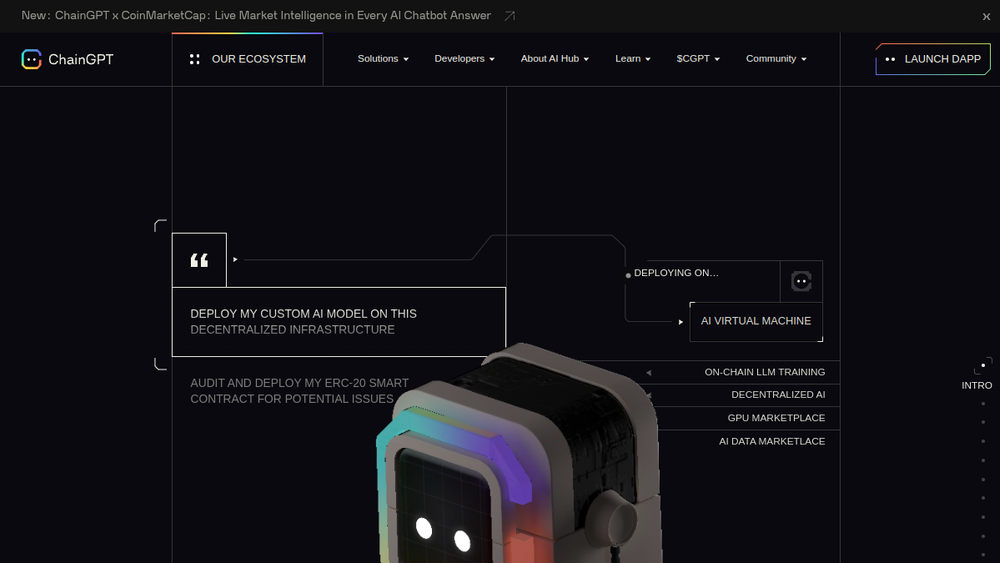Select ON-CHAIN LLM TRAINING item

[765, 372]
